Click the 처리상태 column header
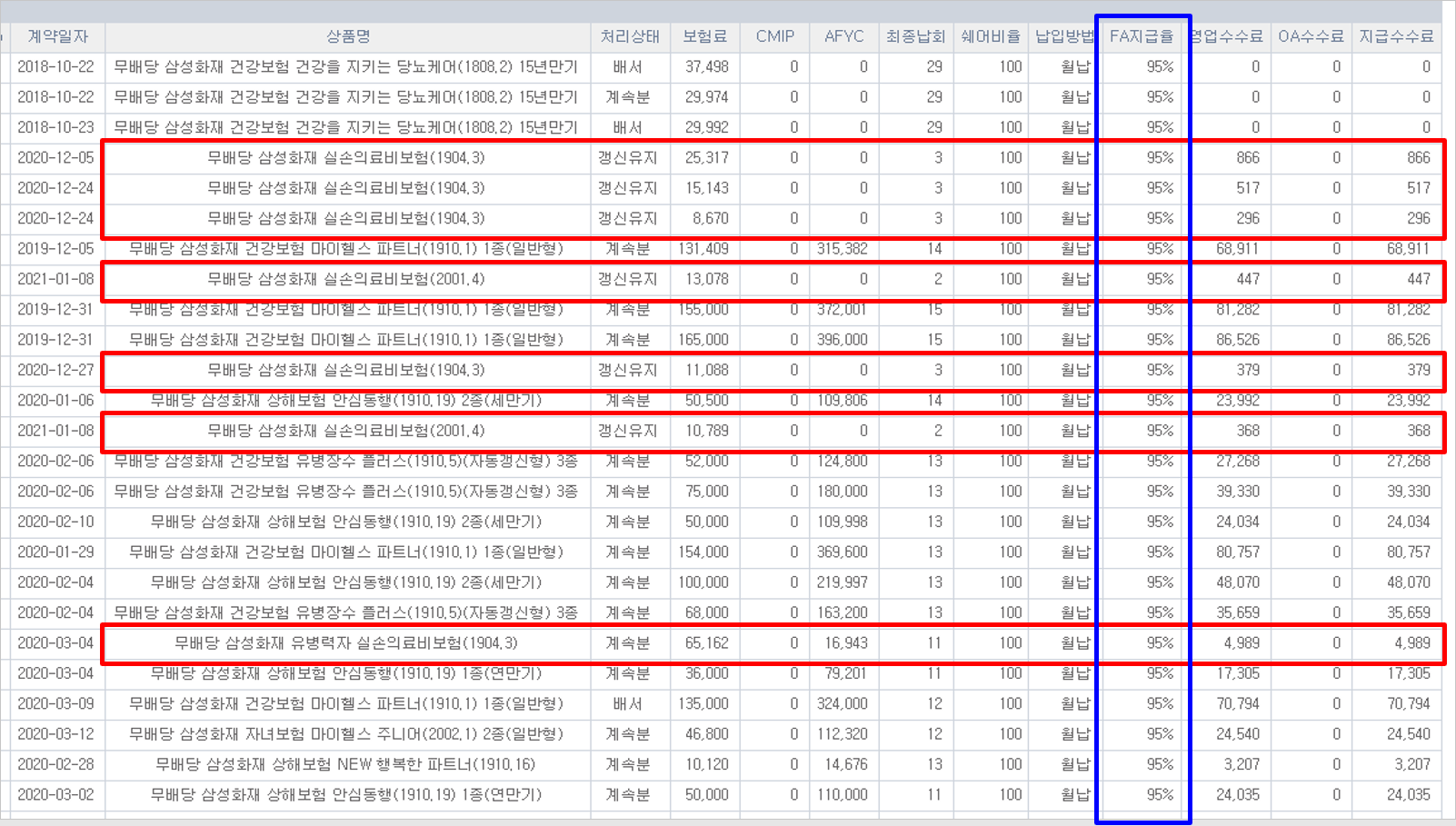This screenshot has height=826, width=1456. click(630, 36)
